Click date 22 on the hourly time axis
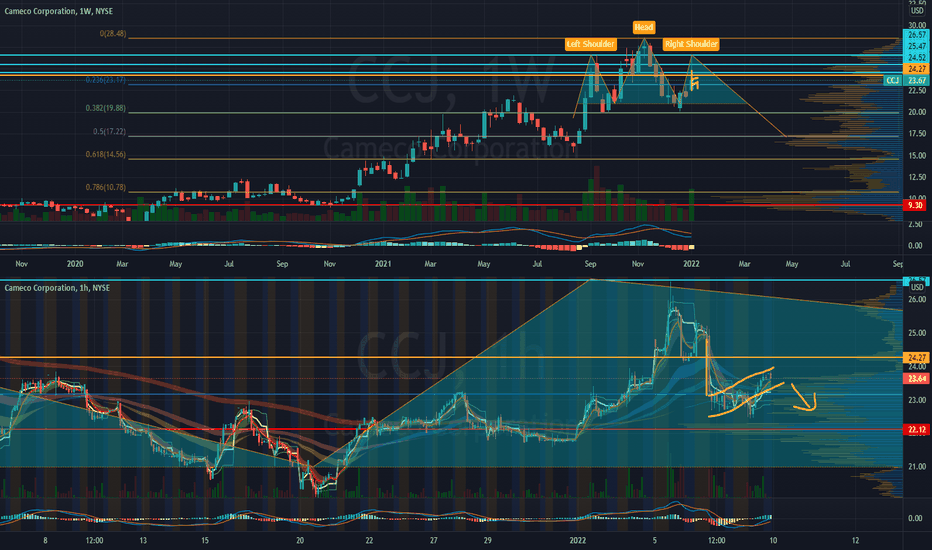The image size is (932, 550). click(369, 540)
